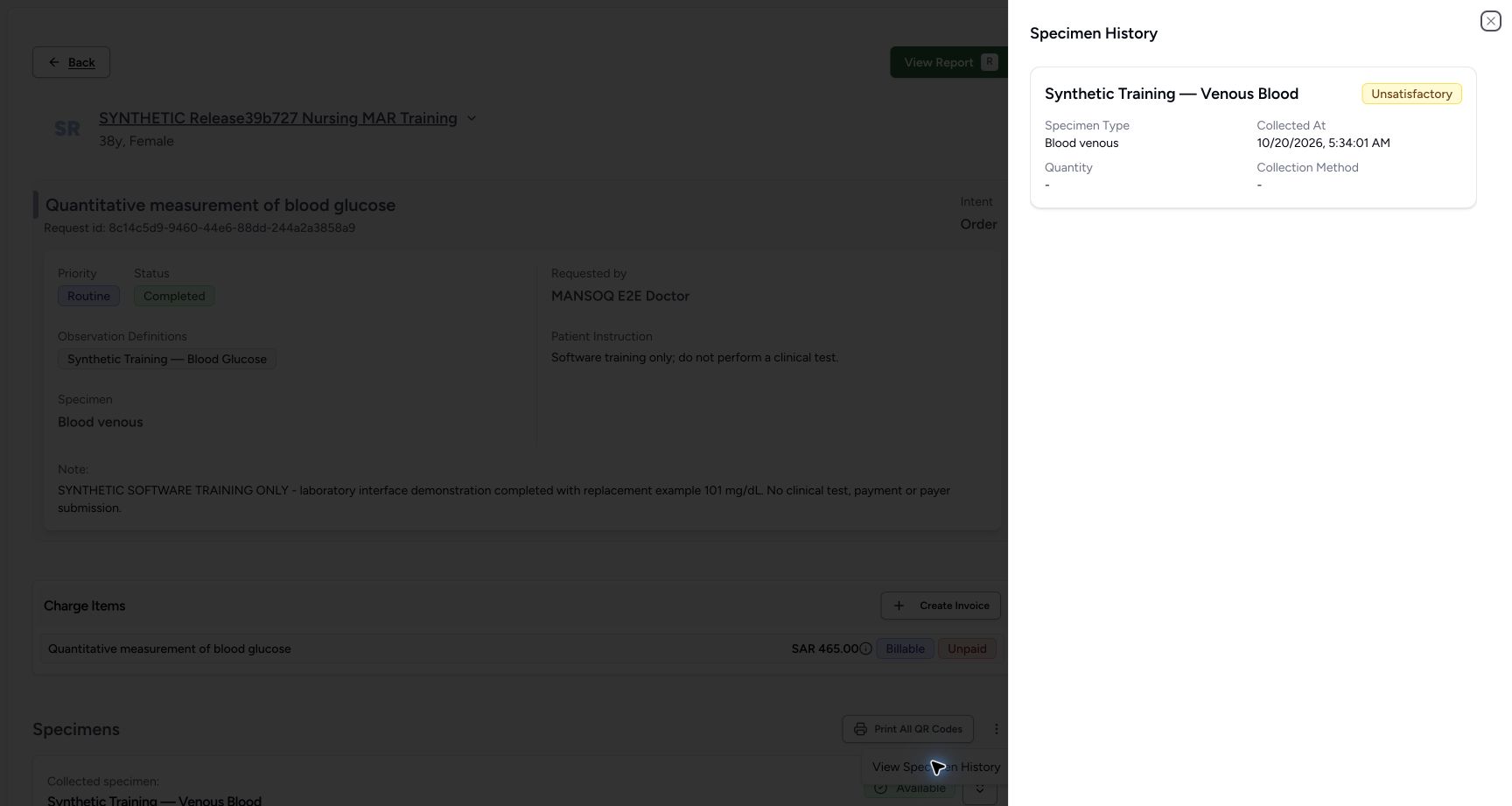This screenshot has height=806, width=1512.
Task: Click the Quantitative measurement of blood glucose heading
Action: pos(220,205)
